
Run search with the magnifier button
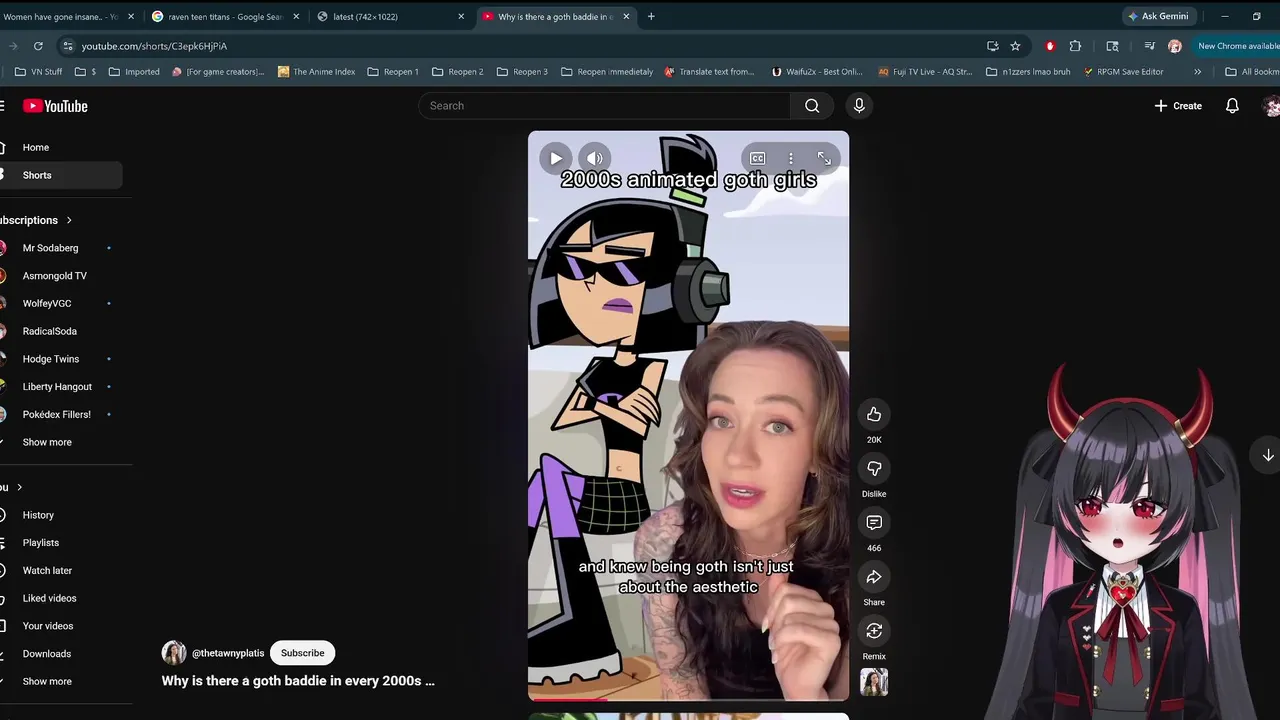812,106
